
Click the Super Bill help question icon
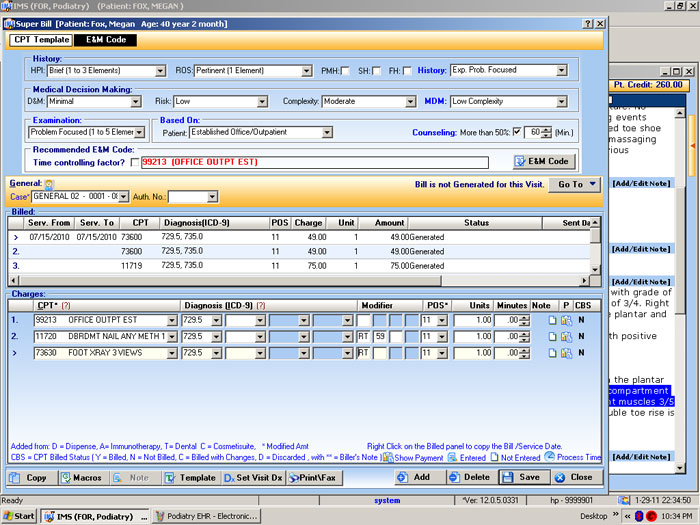pyautogui.click(x=588, y=24)
